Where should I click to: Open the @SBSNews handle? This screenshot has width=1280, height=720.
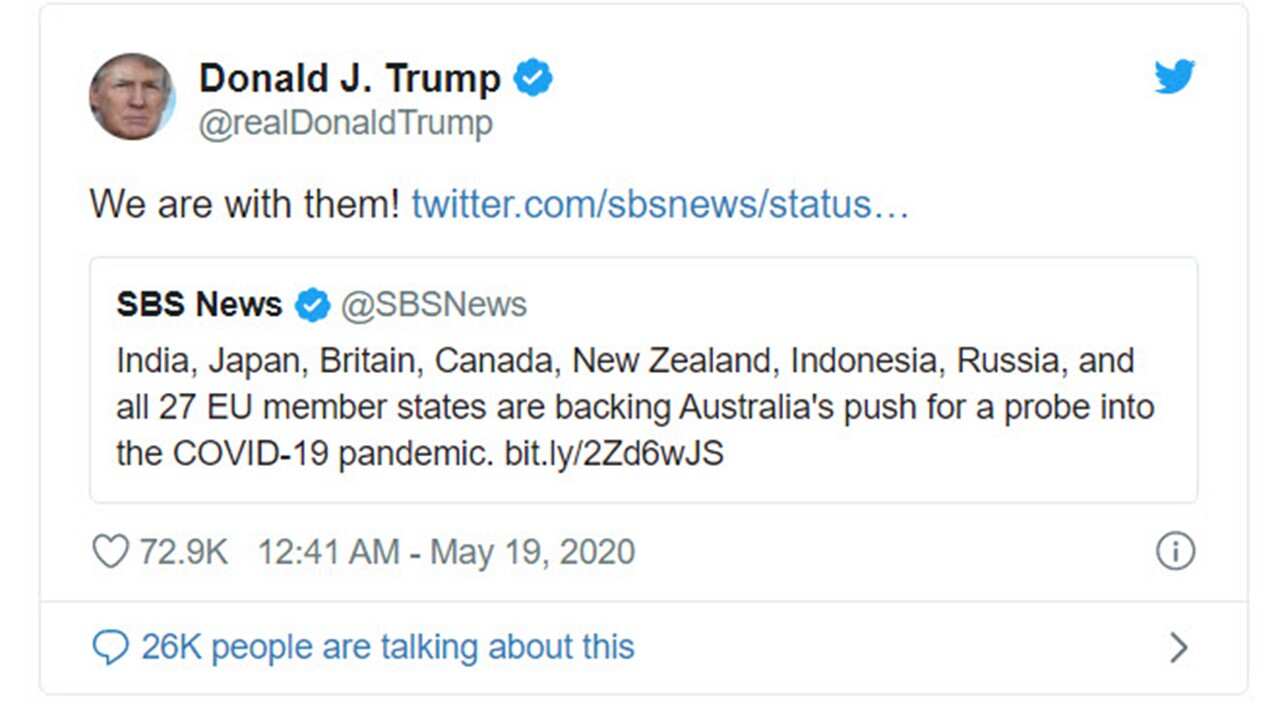click(434, 305)
